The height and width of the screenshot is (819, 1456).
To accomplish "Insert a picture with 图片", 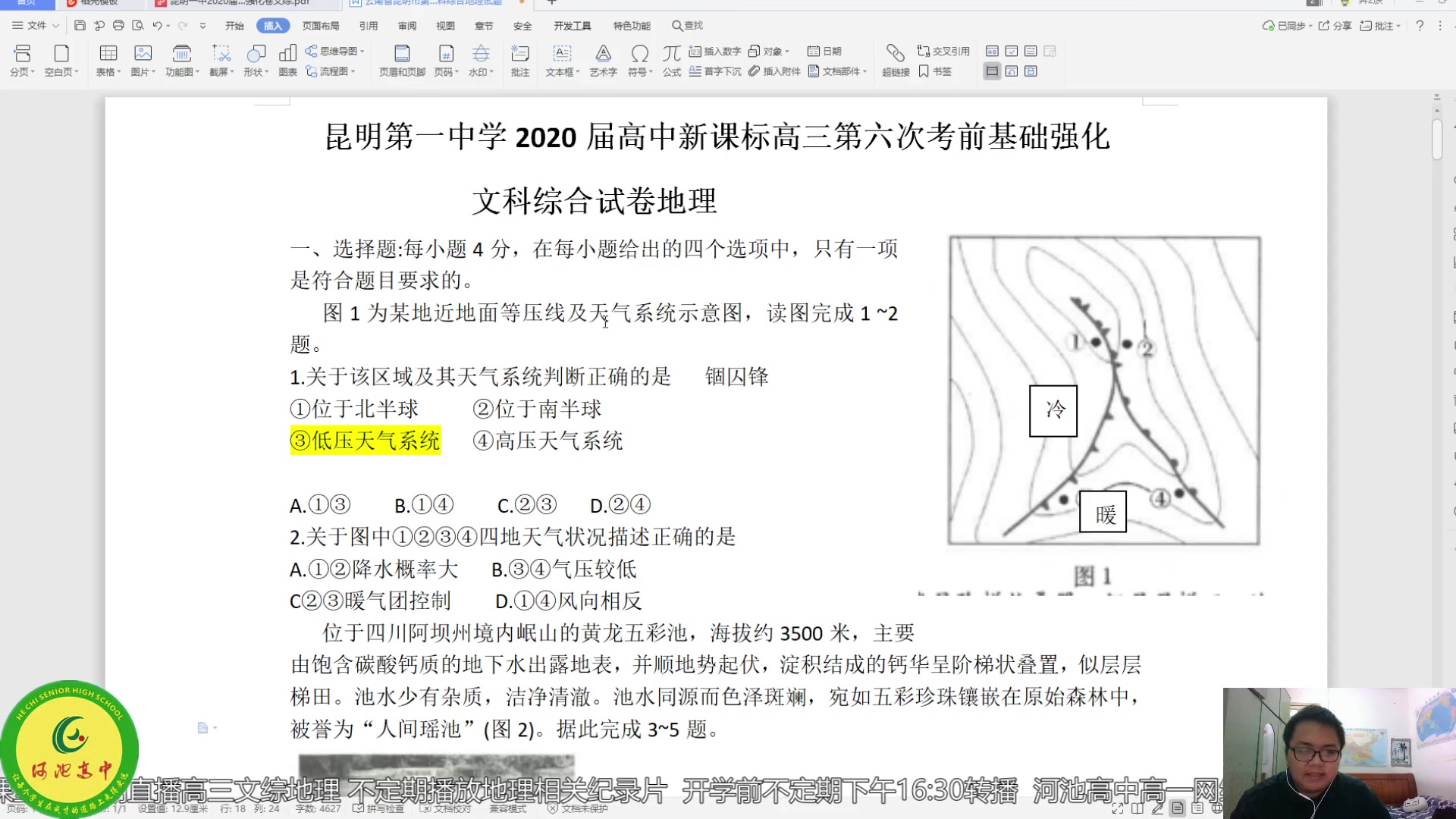I will [143, 61].
